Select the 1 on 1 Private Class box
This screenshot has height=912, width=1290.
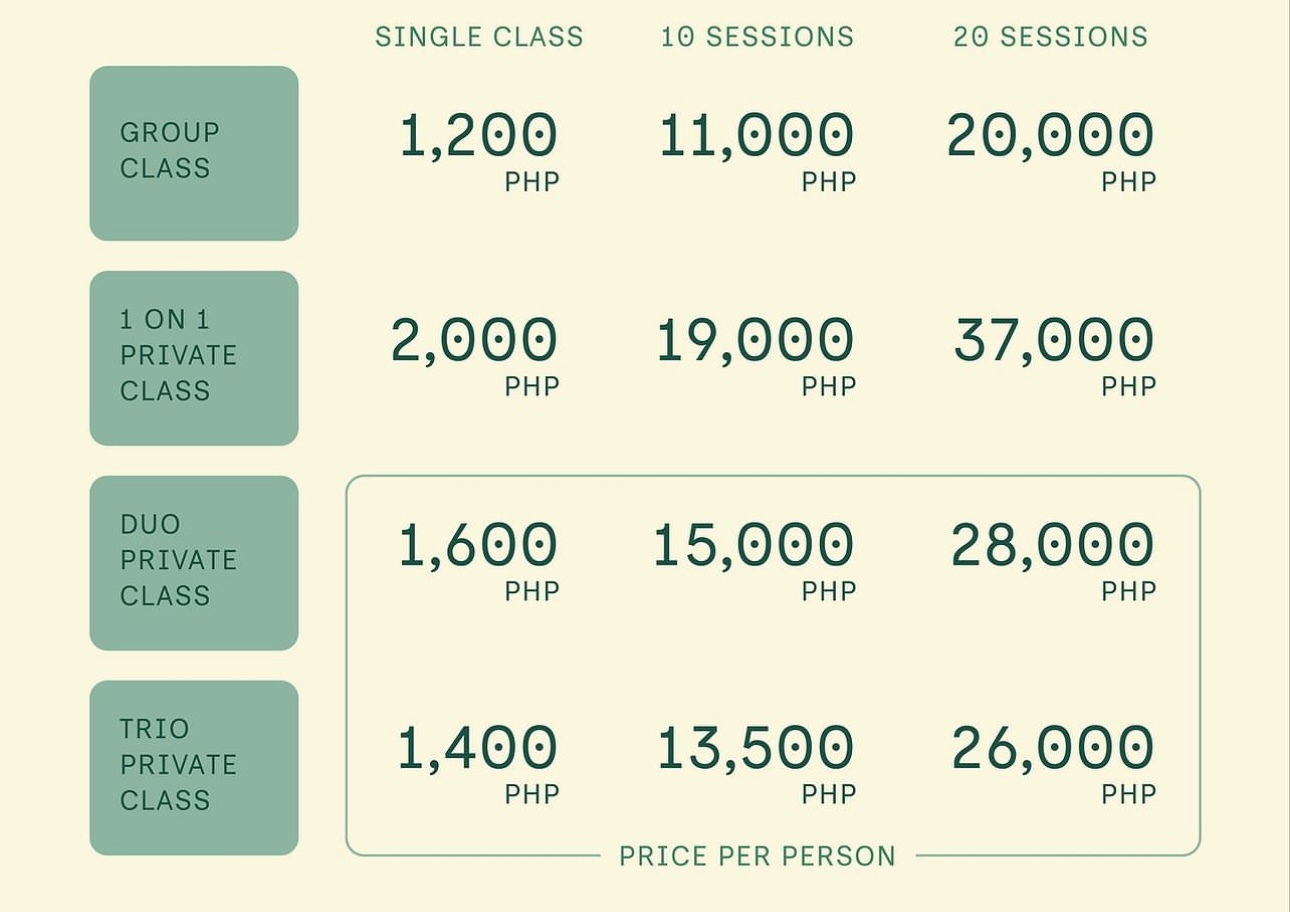[194, 357]
